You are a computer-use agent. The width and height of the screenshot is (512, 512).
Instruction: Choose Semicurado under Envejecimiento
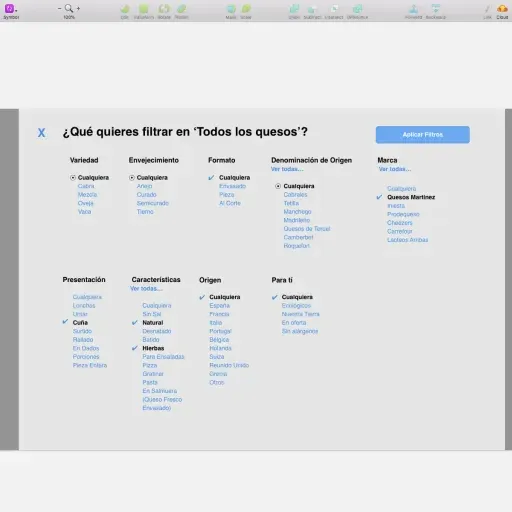[x=153, y=203]
